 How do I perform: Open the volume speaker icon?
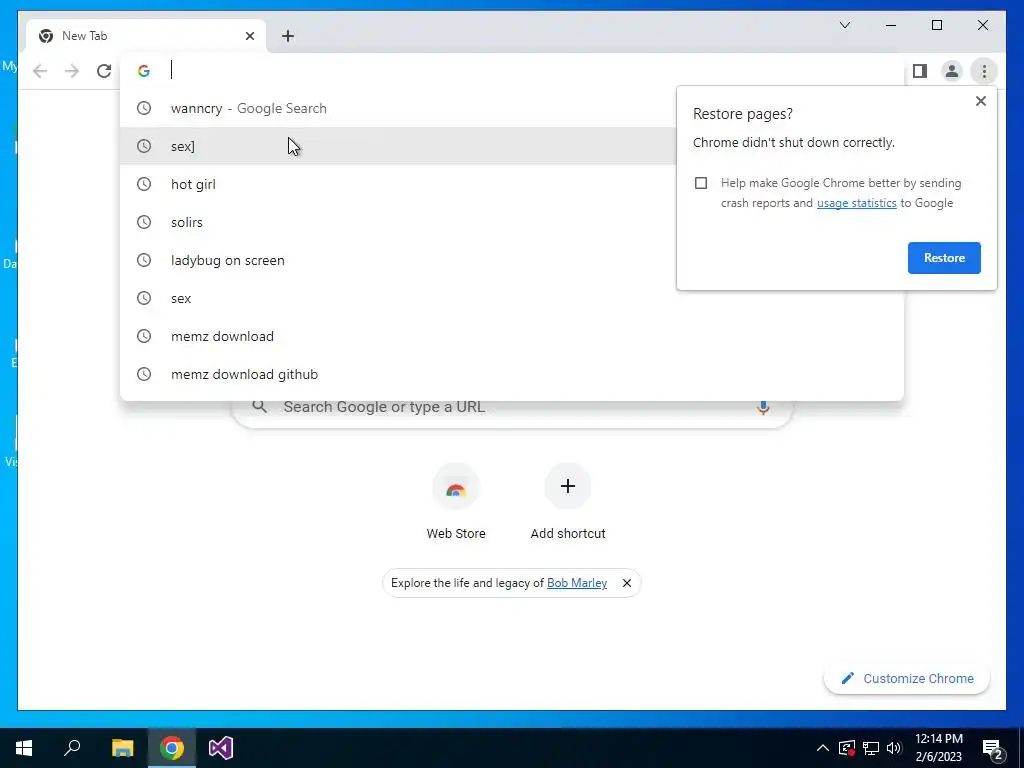coord(894,748)
